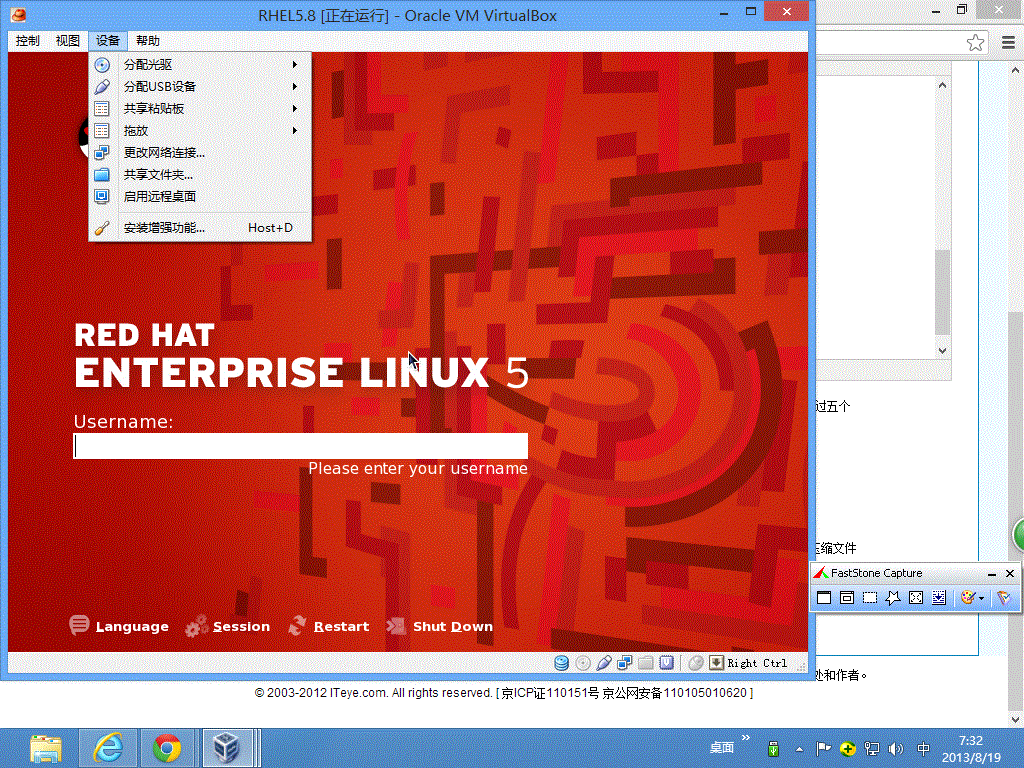Expand the 分配光驱 submenu arrow
Screen dimensions: 1024x768
295,65
